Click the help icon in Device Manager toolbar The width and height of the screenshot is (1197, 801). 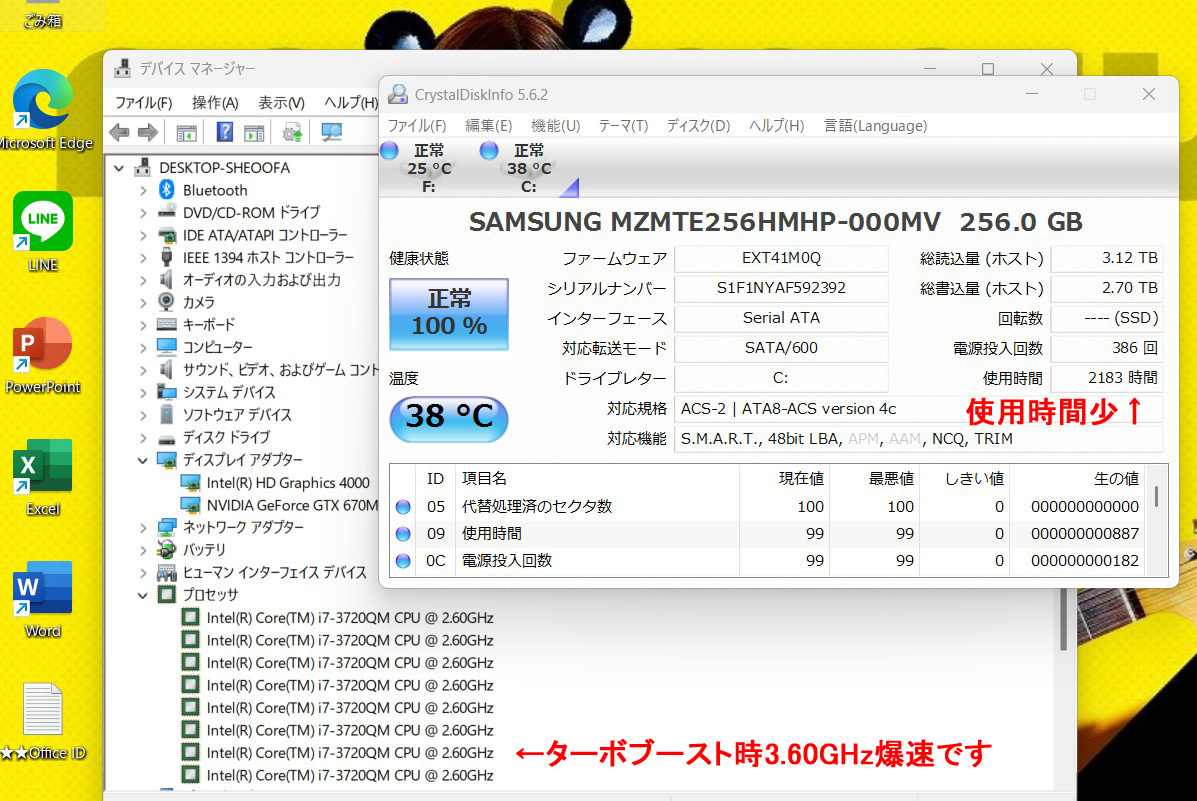225,132
